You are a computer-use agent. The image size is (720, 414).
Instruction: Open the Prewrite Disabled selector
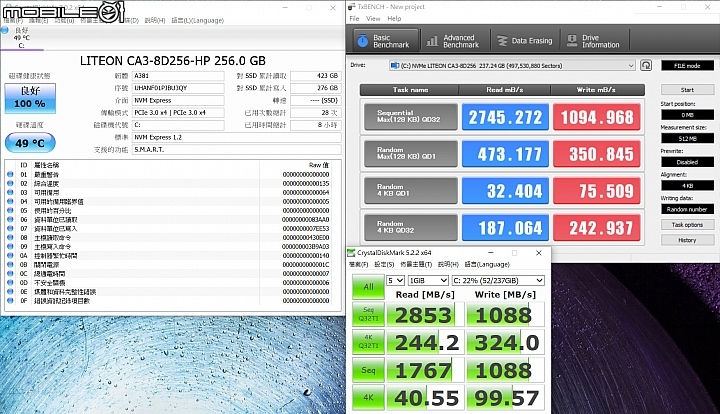point(687,162)
